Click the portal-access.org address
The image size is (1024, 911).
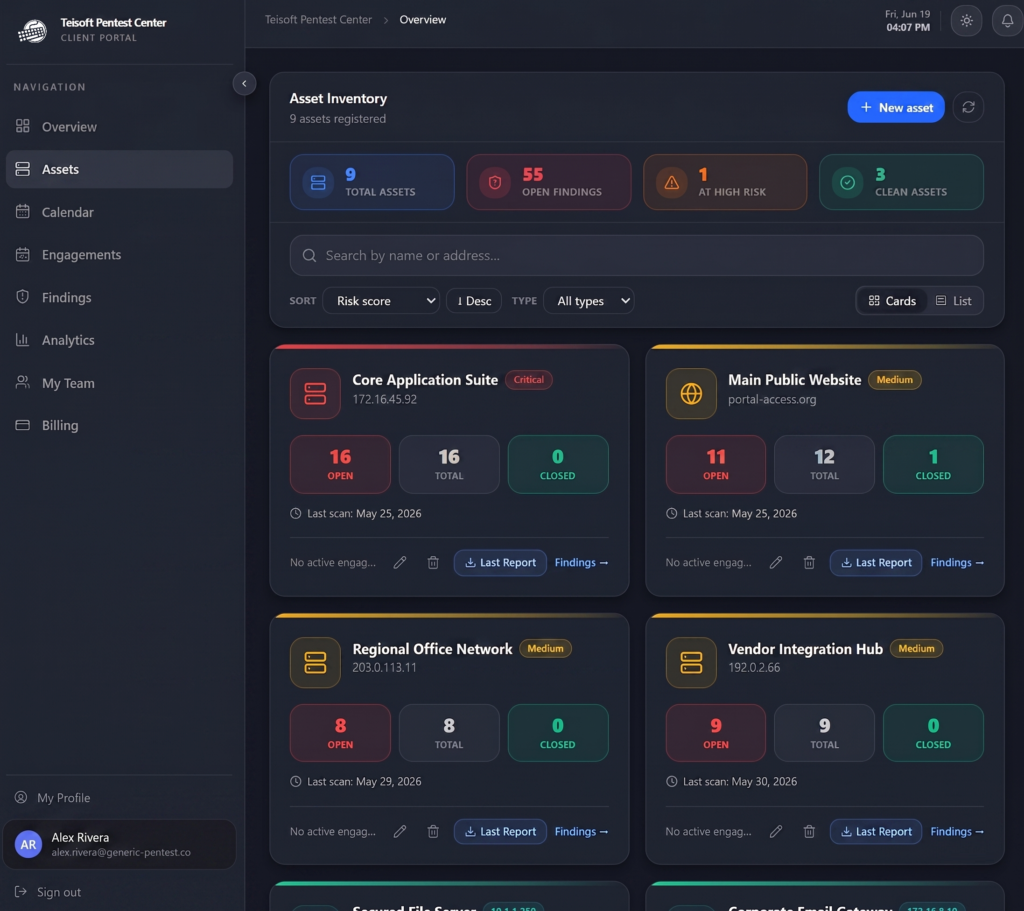tap(772, 399)
